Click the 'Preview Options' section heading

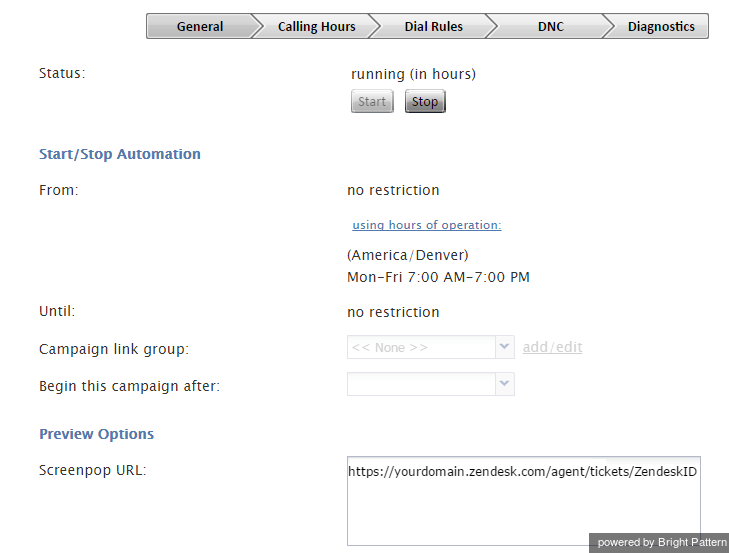[96, 434]
